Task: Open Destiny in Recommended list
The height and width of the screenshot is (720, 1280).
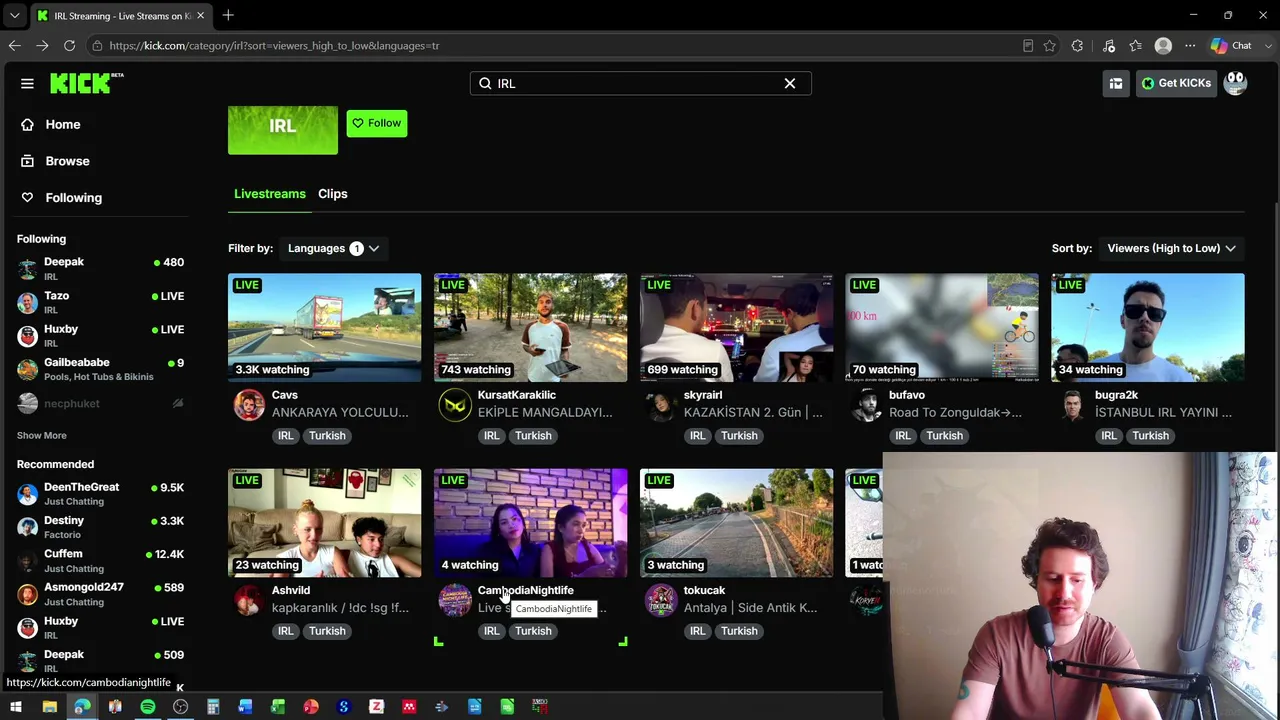Action: click(100, 527)
